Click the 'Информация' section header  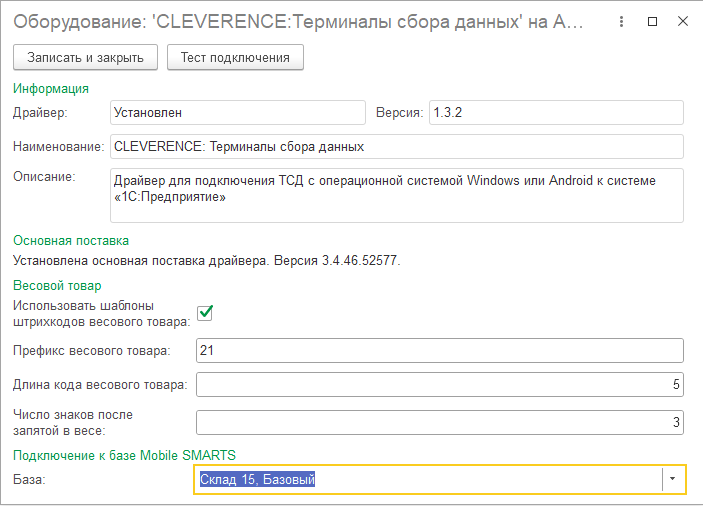50,89
